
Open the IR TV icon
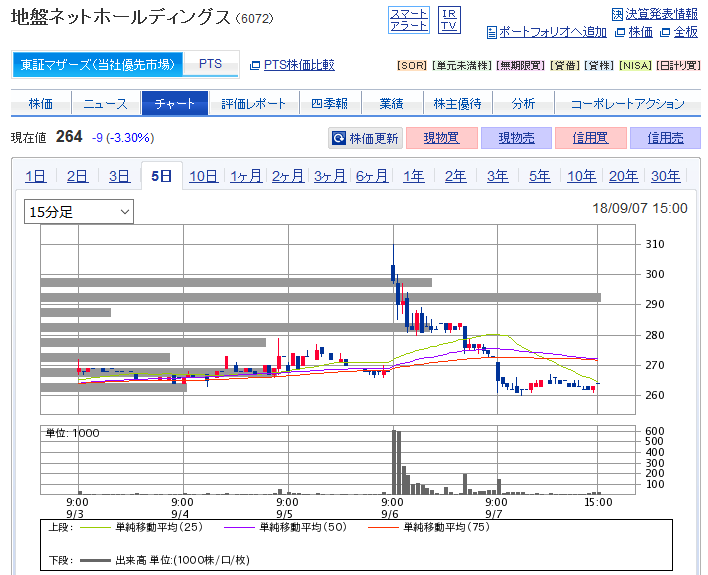click(x=450, y=19)
